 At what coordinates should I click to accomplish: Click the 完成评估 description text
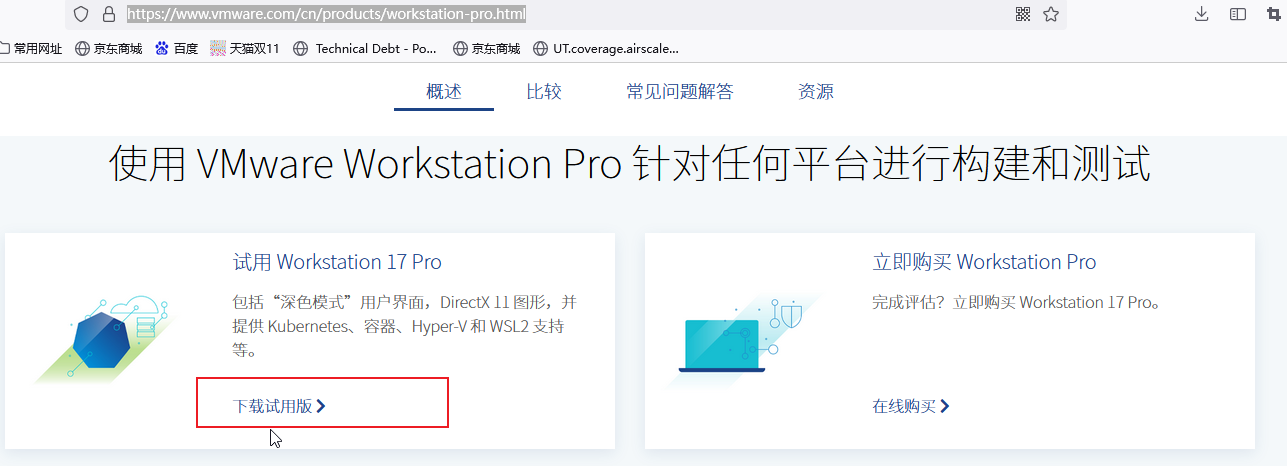pos(1017,302)
